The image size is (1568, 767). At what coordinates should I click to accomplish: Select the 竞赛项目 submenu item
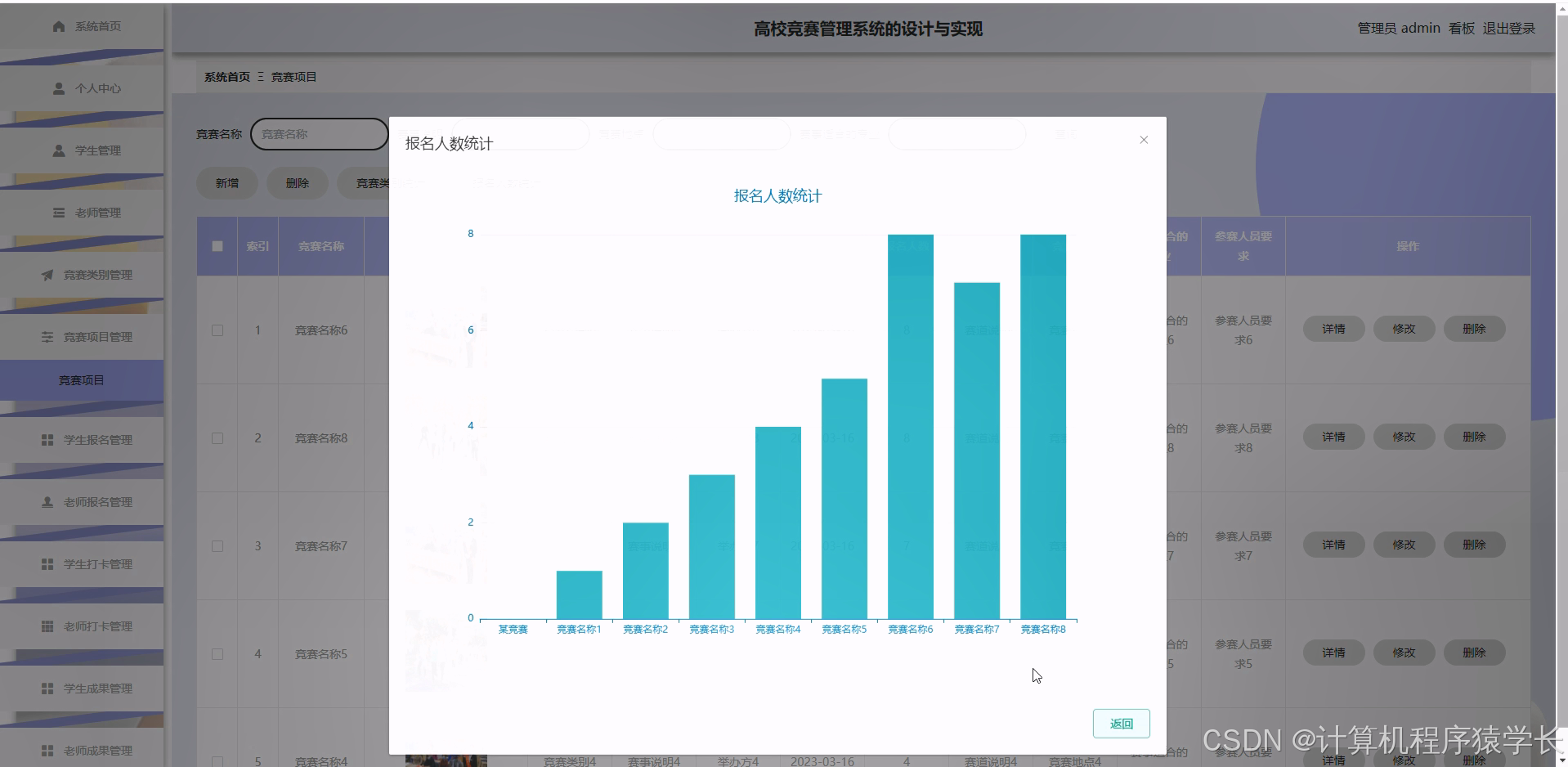pos(82,380)
